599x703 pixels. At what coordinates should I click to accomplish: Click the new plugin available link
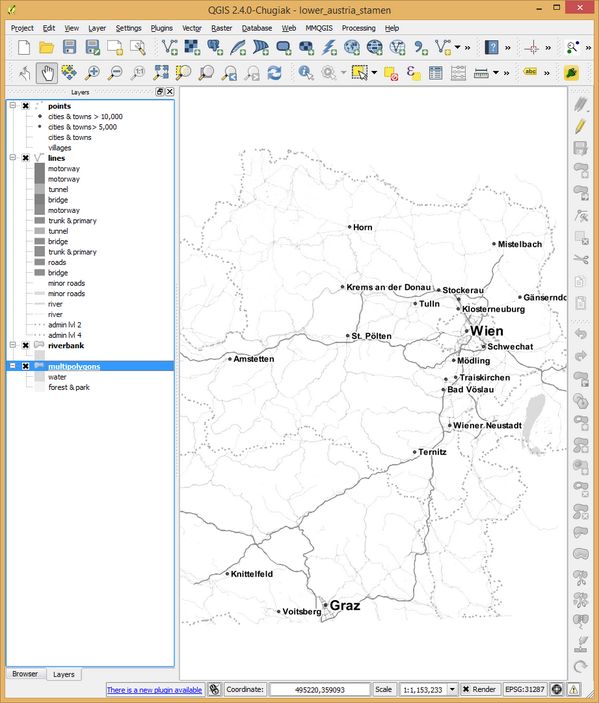[154, 690]
